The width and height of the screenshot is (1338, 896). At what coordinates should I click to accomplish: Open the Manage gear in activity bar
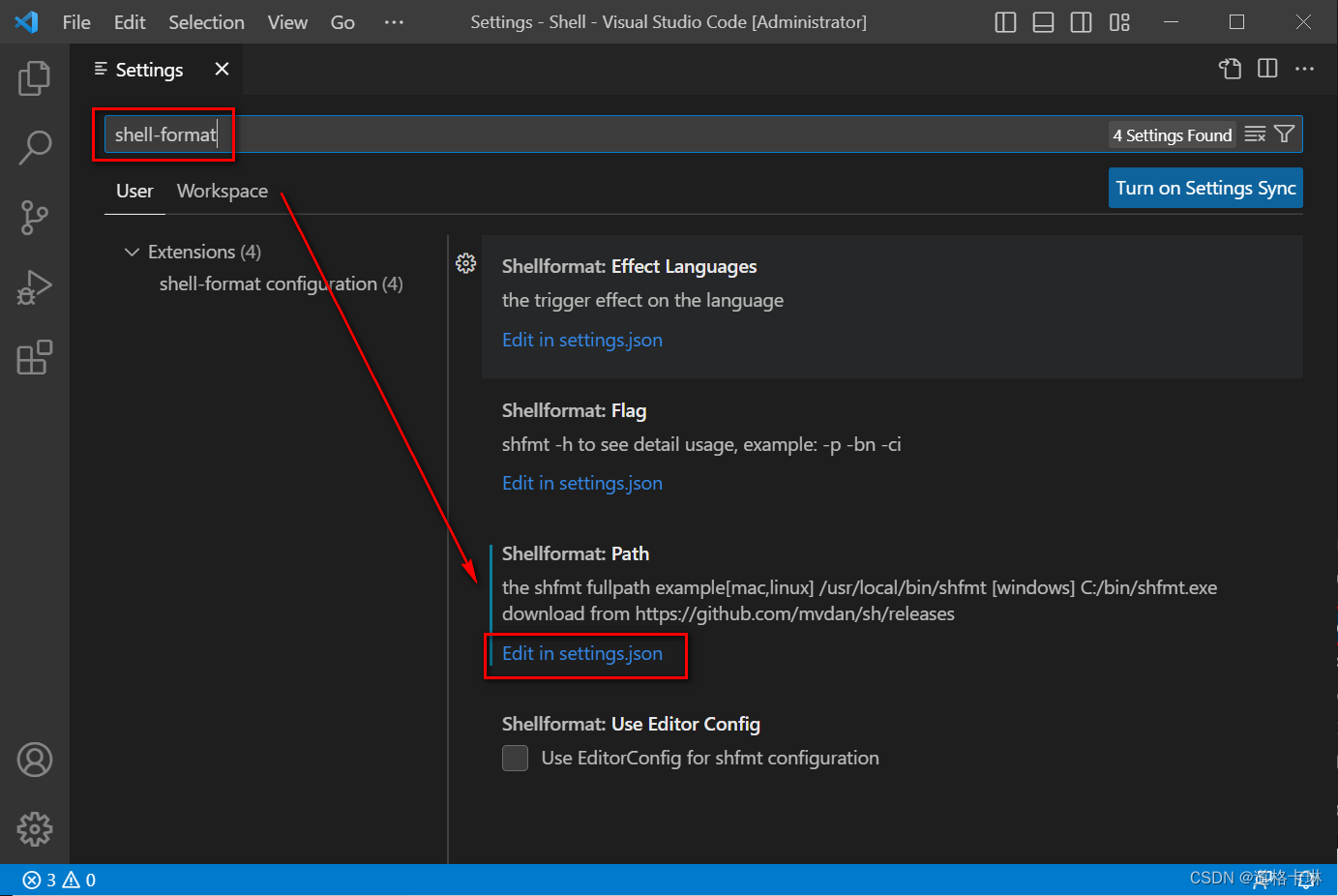(x=35, y=829)
